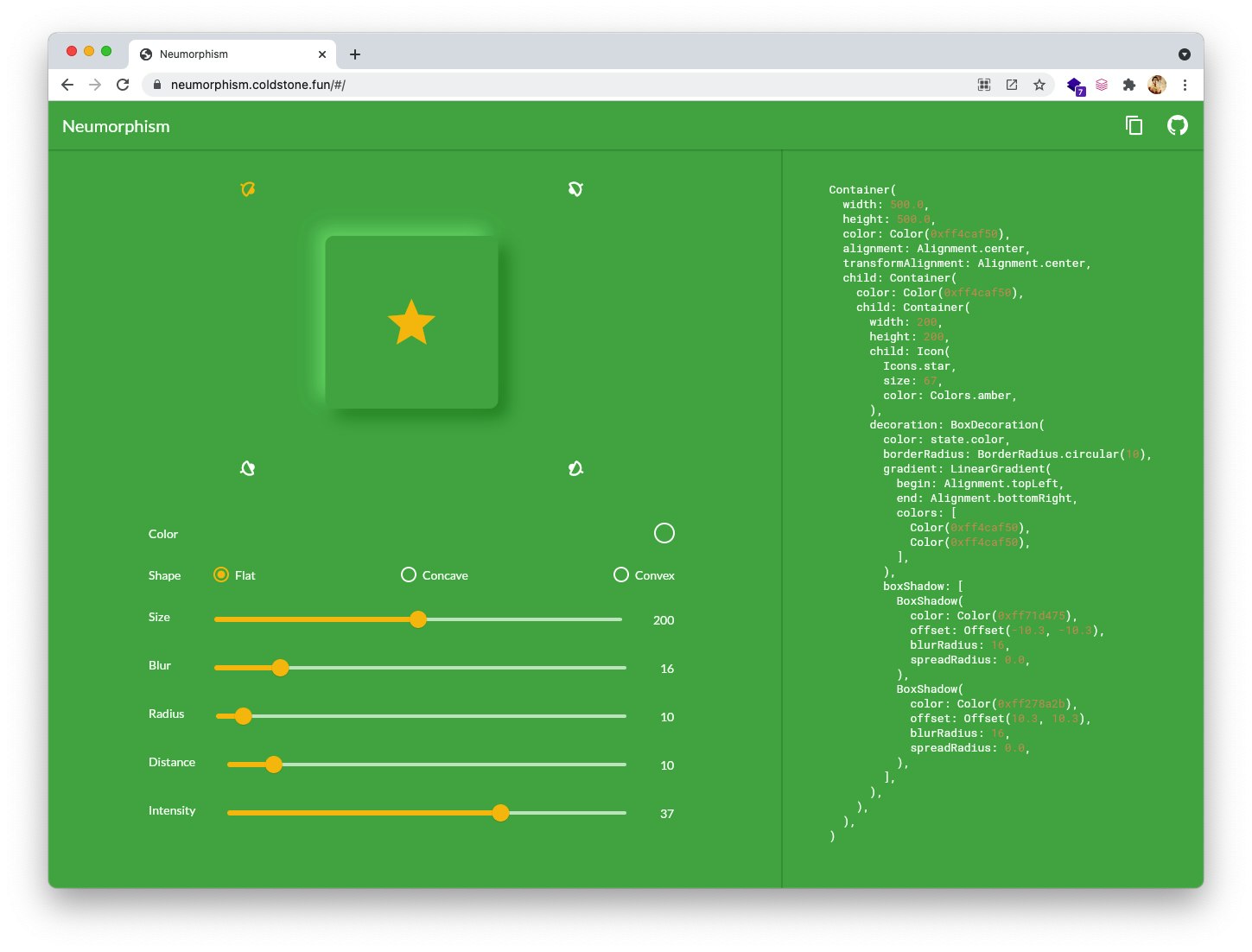1252x952 pixels.
Task: Select the top-left light source icon
Action: point(247,188)
